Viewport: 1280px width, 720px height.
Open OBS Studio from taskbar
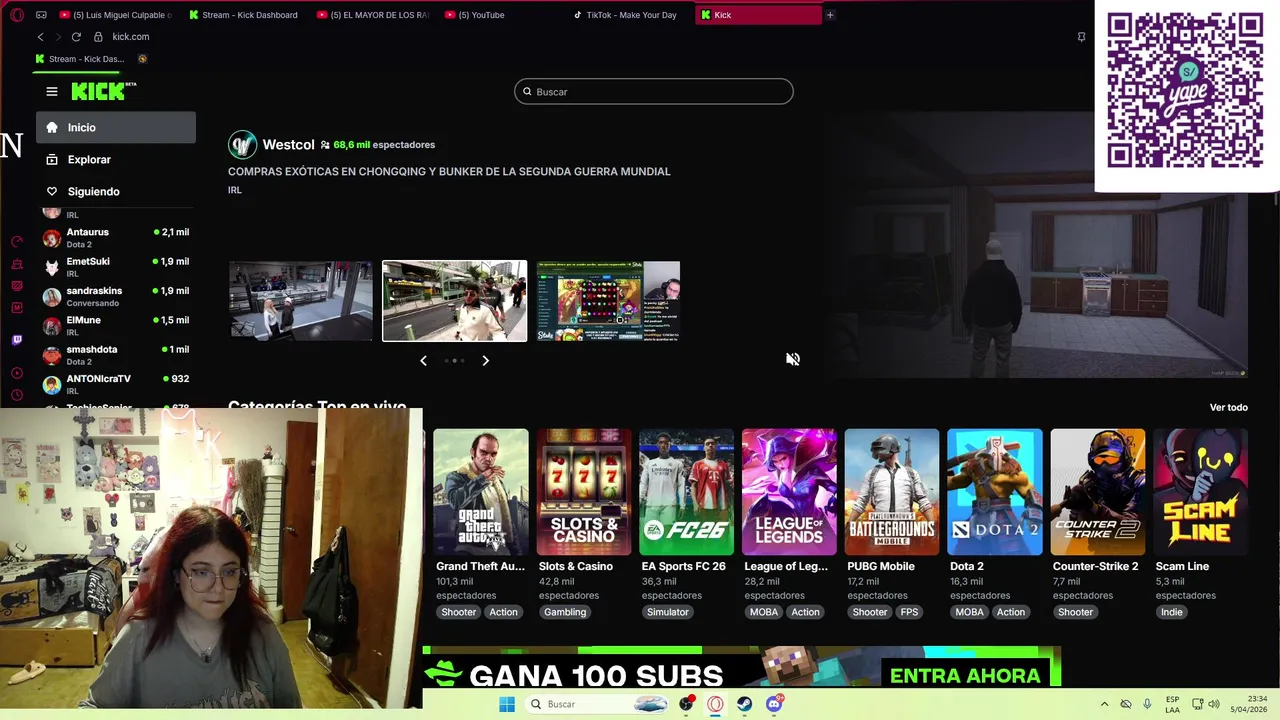tap(686, 704)
